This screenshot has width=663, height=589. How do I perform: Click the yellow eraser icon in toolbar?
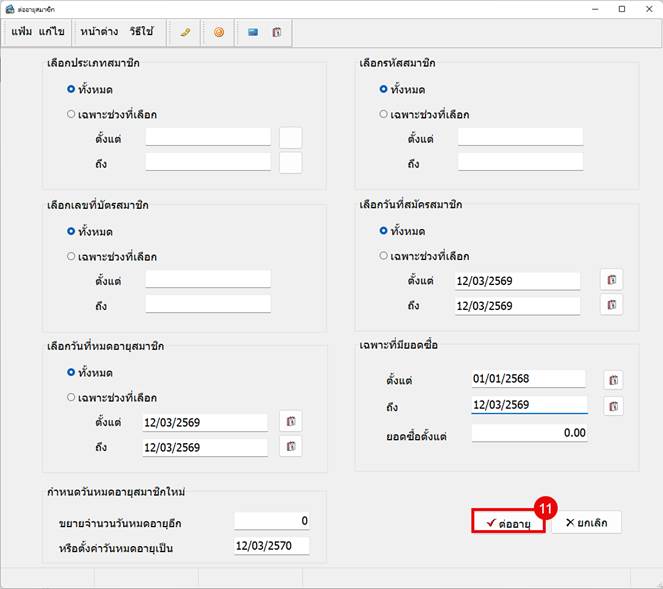(185, 32)
